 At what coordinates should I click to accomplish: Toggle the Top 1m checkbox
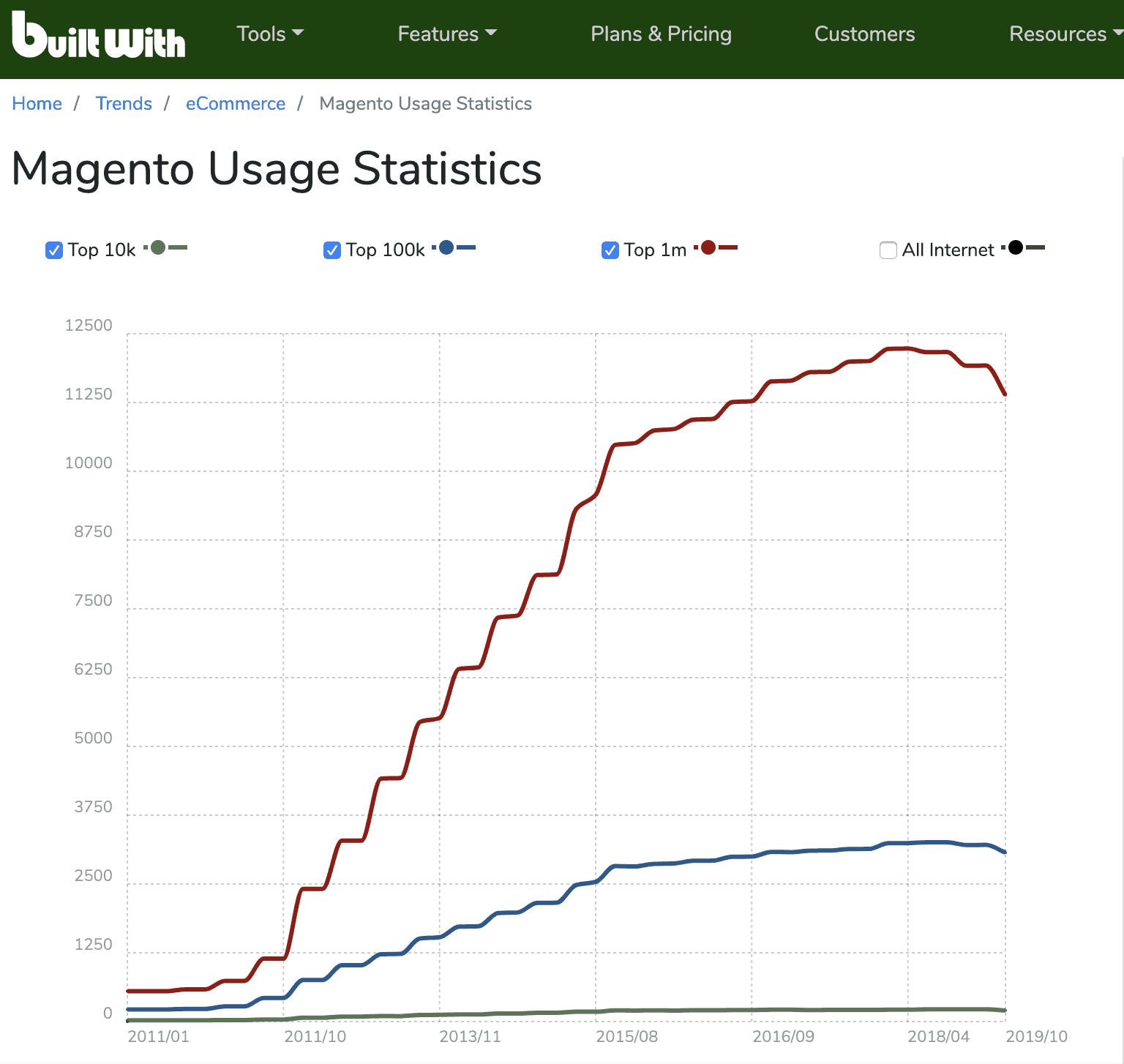point(610,250)
